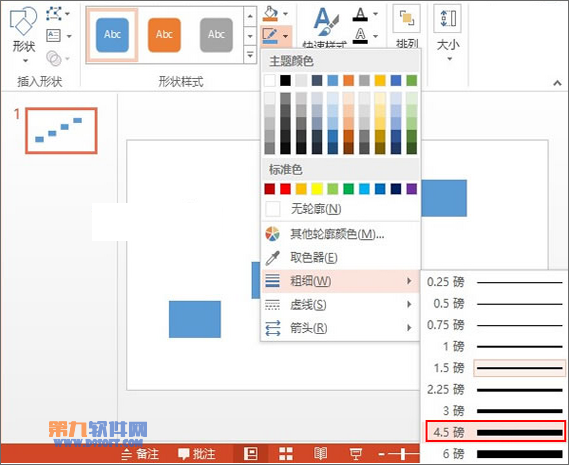Screen dimensions: 569x465
Task: Click the Shape Fill paint bucket icon
Action: click(x=270, y=13)
